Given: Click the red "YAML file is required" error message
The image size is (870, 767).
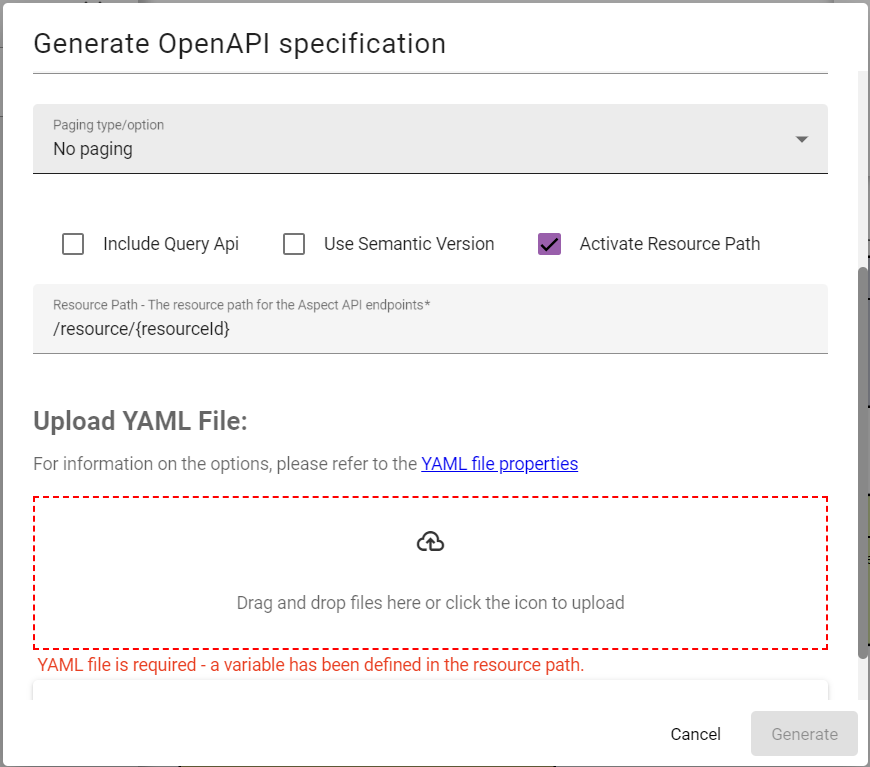Looking at the screenshot, I should 310,665.
